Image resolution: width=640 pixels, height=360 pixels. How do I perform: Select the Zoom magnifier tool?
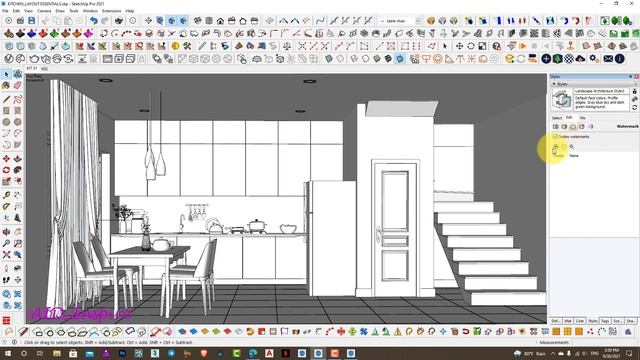tap(6, 243)
